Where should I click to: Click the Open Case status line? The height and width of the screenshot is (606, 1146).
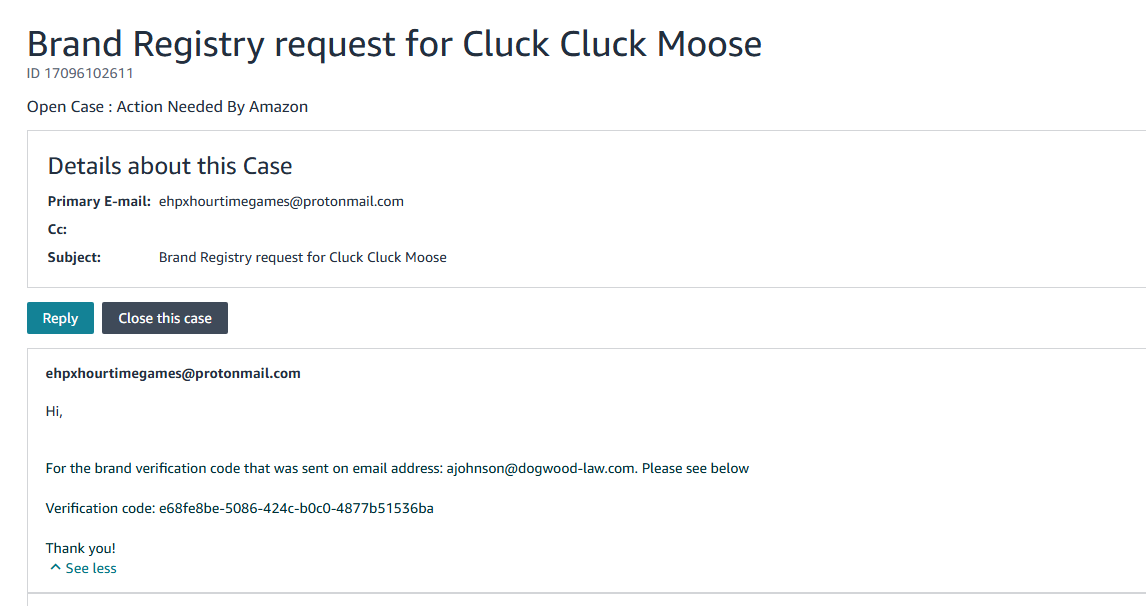coord(167,106)
